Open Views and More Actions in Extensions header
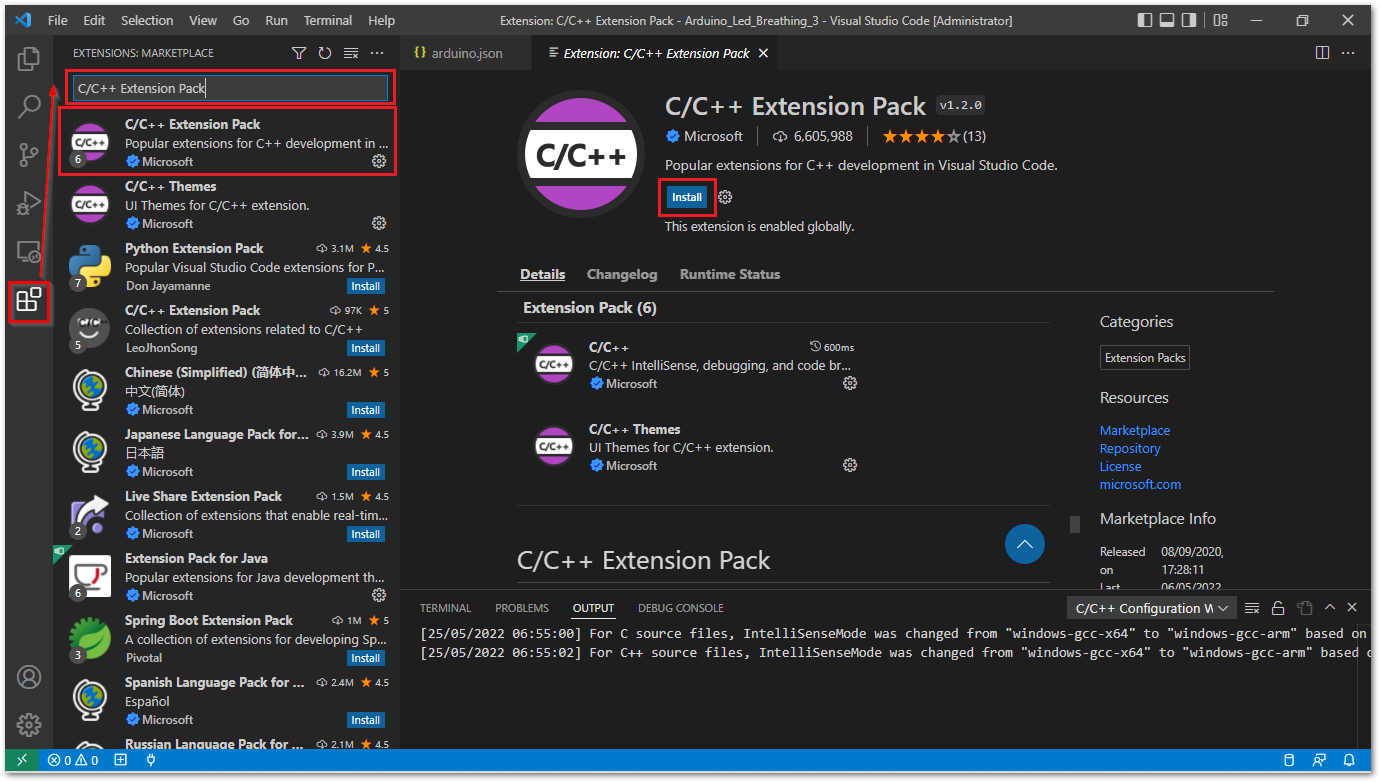 [377, 53]
